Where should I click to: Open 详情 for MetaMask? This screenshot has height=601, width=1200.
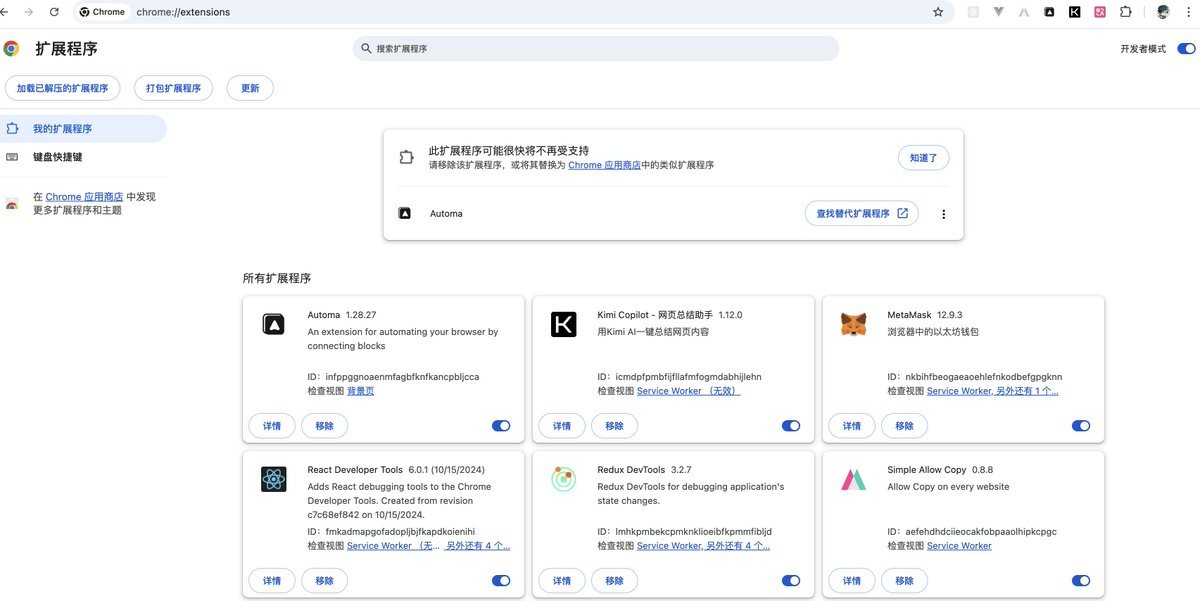coord(852,426)
